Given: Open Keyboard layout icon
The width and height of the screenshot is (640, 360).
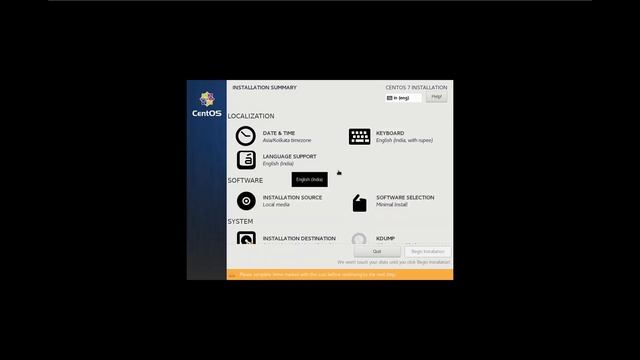Looking at the screenshot, I should 359,137.
